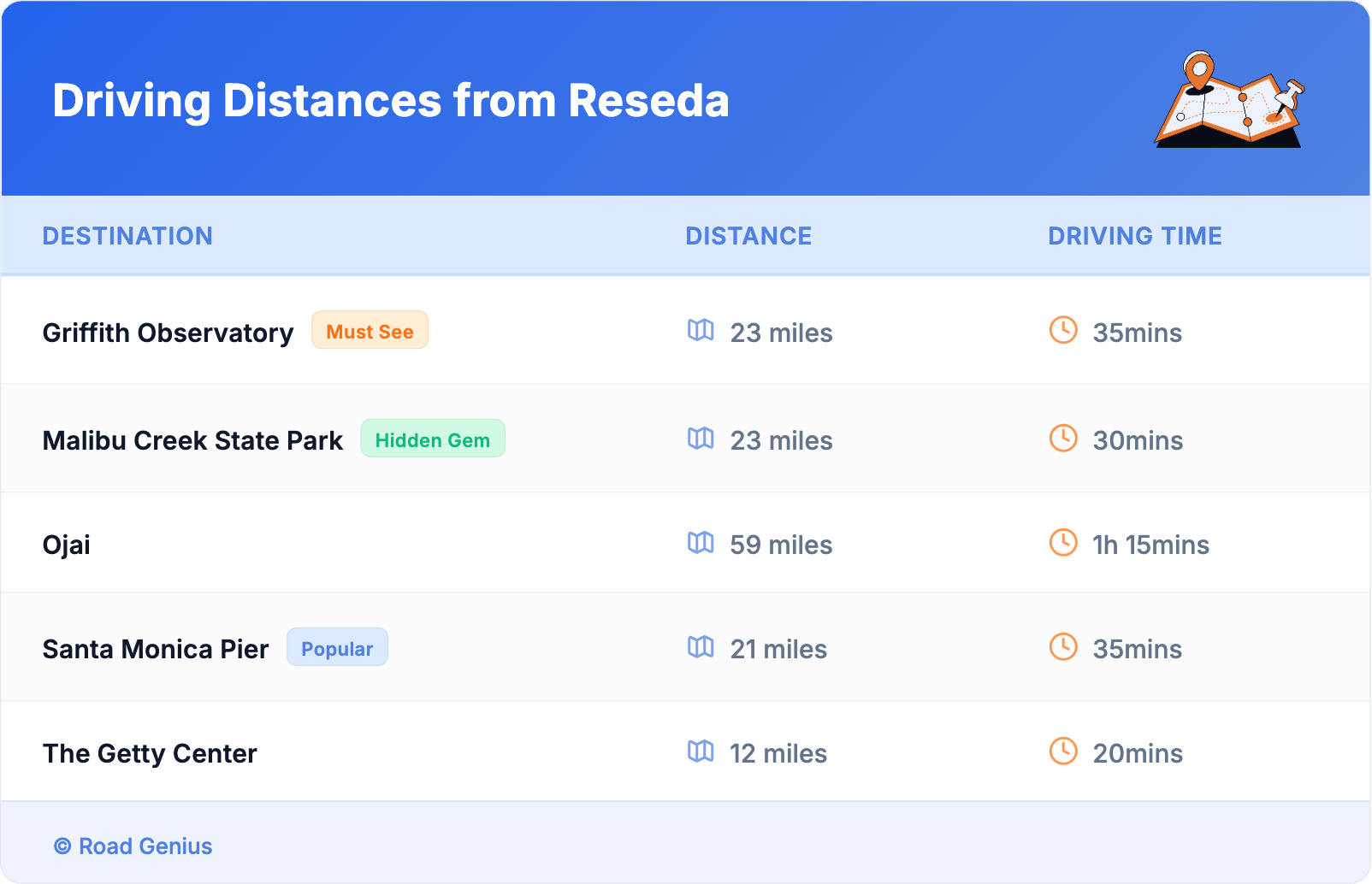Select the Ojai destination name

[67, 545]
